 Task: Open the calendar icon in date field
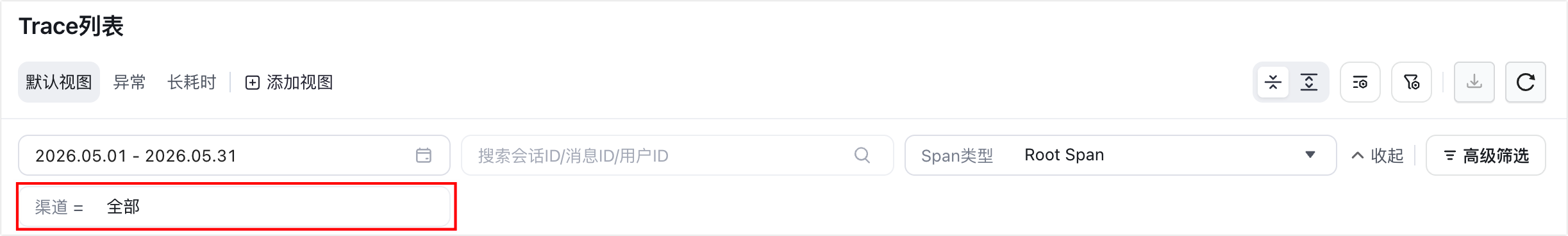(x=424, y=155)
